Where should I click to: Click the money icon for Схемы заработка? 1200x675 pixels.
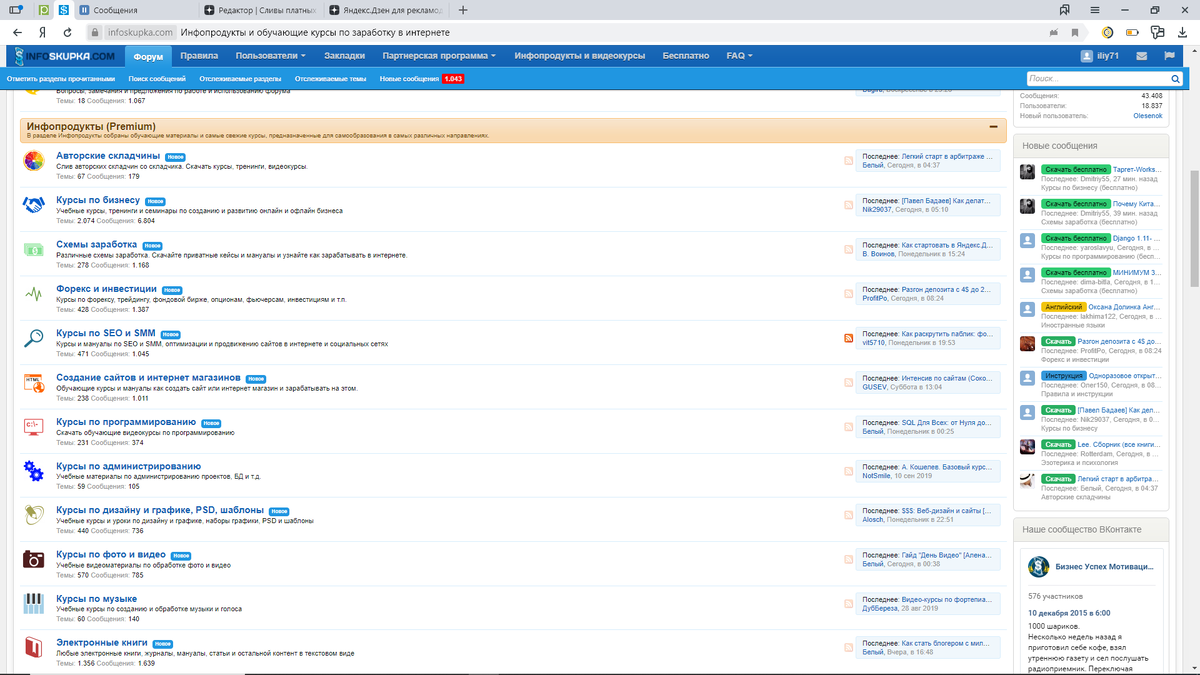34,249
